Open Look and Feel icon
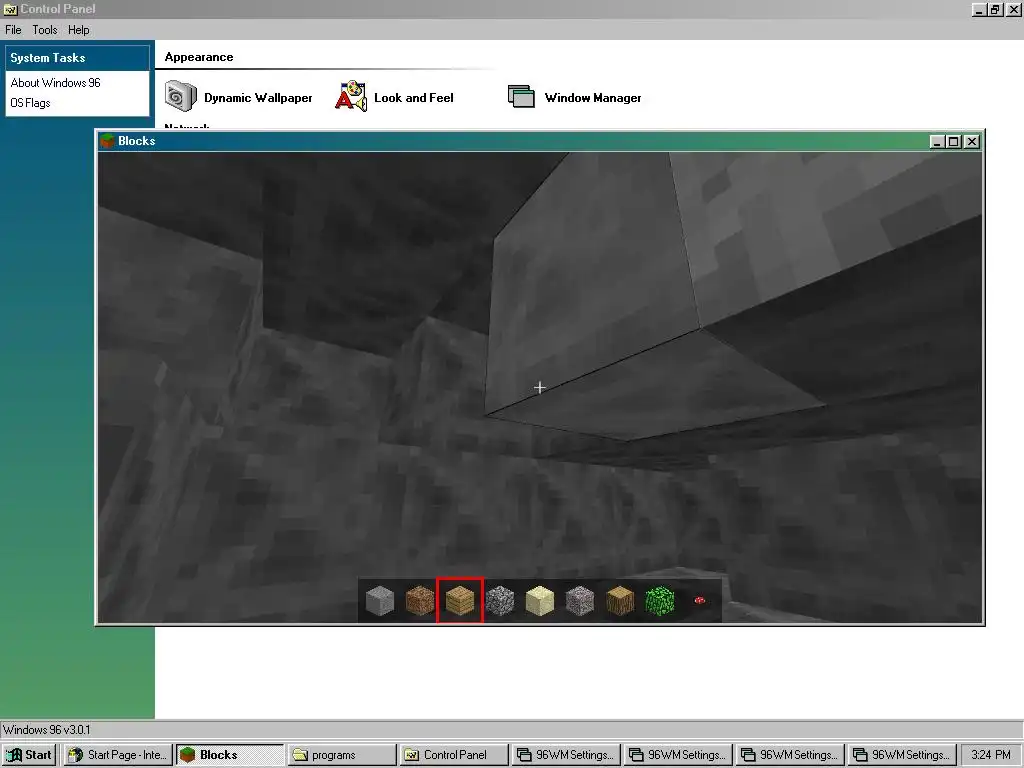1024x768 pixels. [x=351, y=97]
